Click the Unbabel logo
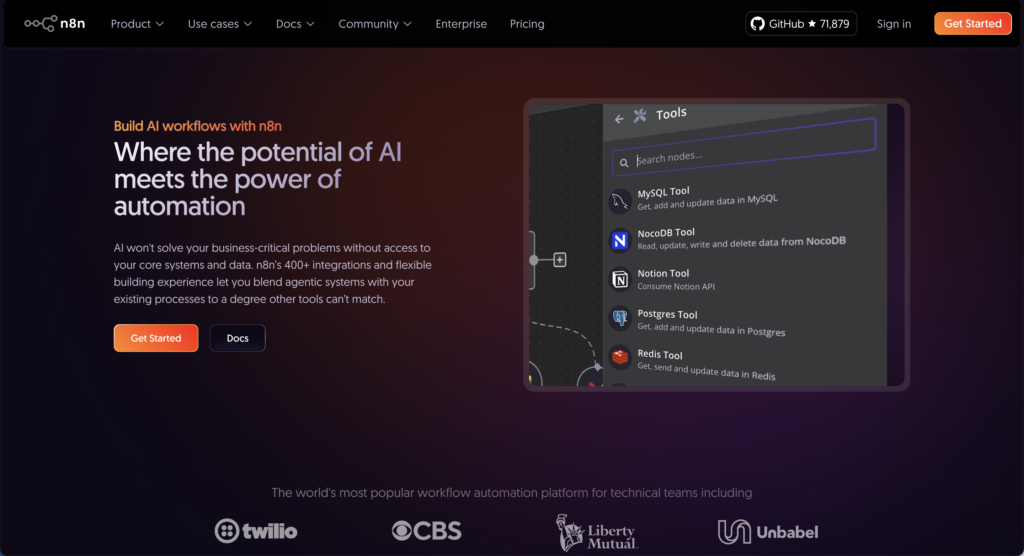Screen dimensions: 1024x556 [x=767, y=532]
